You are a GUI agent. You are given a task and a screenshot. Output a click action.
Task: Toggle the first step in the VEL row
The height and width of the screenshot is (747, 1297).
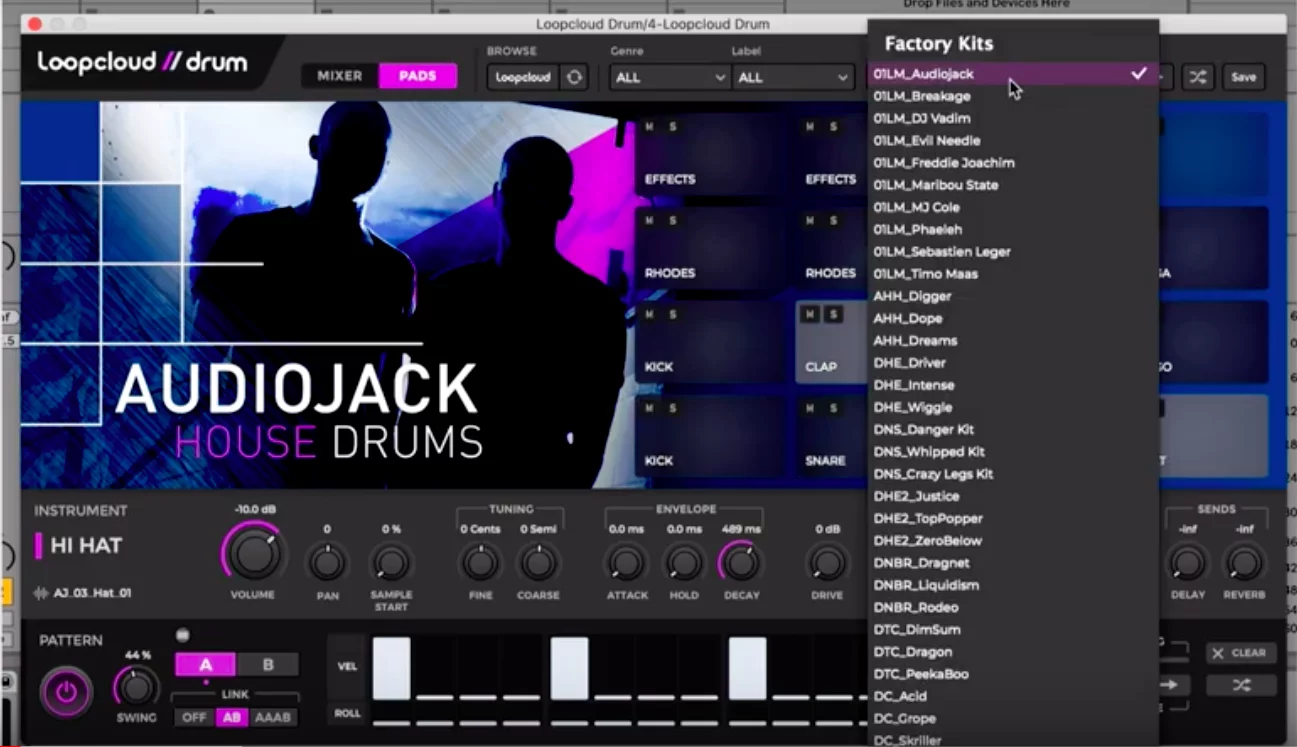point(391,668)
